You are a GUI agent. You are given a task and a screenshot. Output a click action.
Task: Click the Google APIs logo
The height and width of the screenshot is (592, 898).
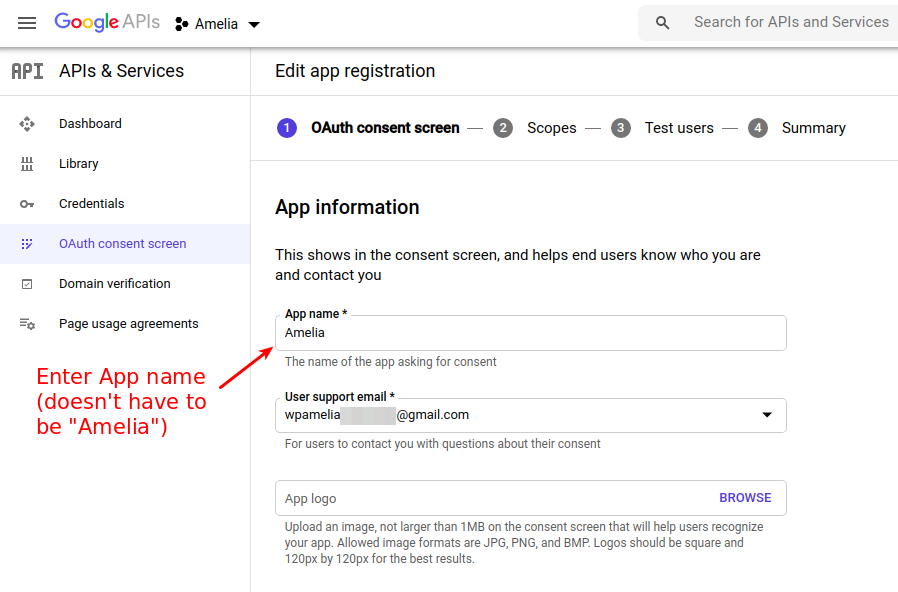click(x=107, y=22)
